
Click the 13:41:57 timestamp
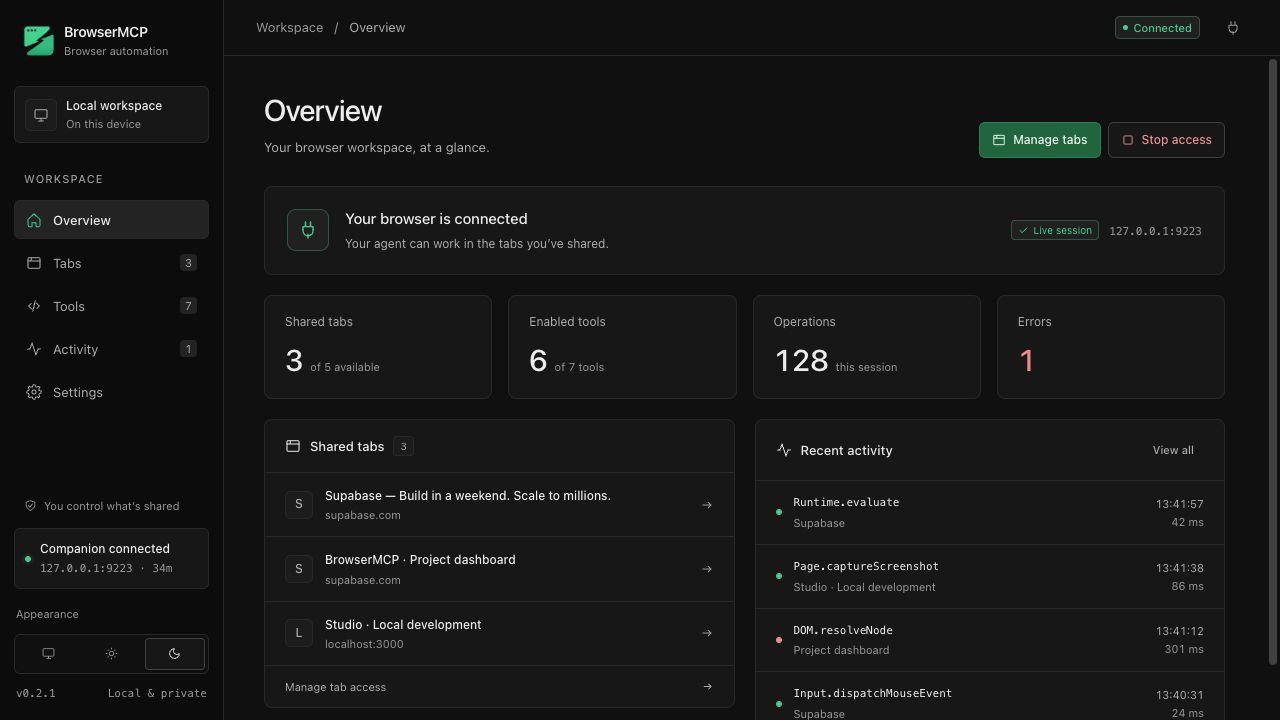[x=1180, y=504]
